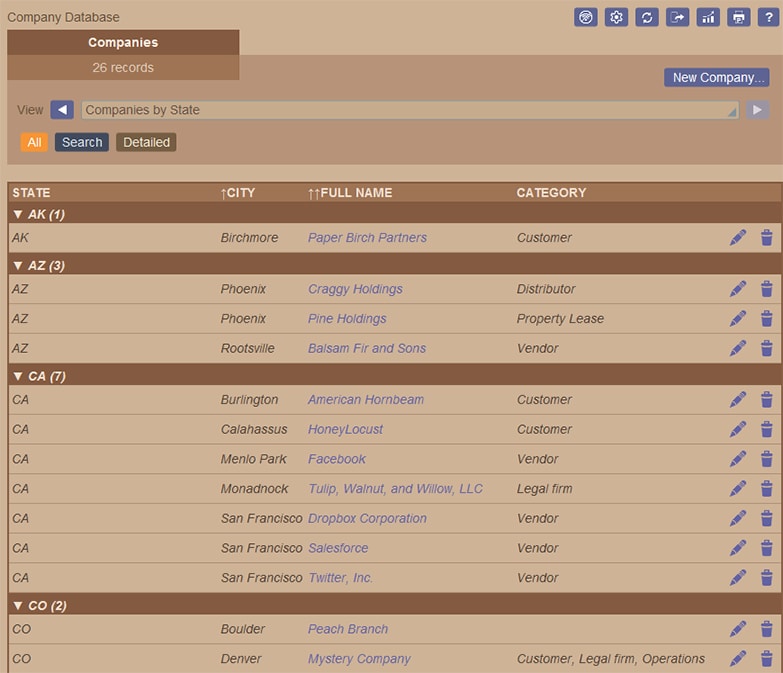The height and width of the screenshot is (673, 783).
Task: Print the company list
Action: tap(738, 17)
